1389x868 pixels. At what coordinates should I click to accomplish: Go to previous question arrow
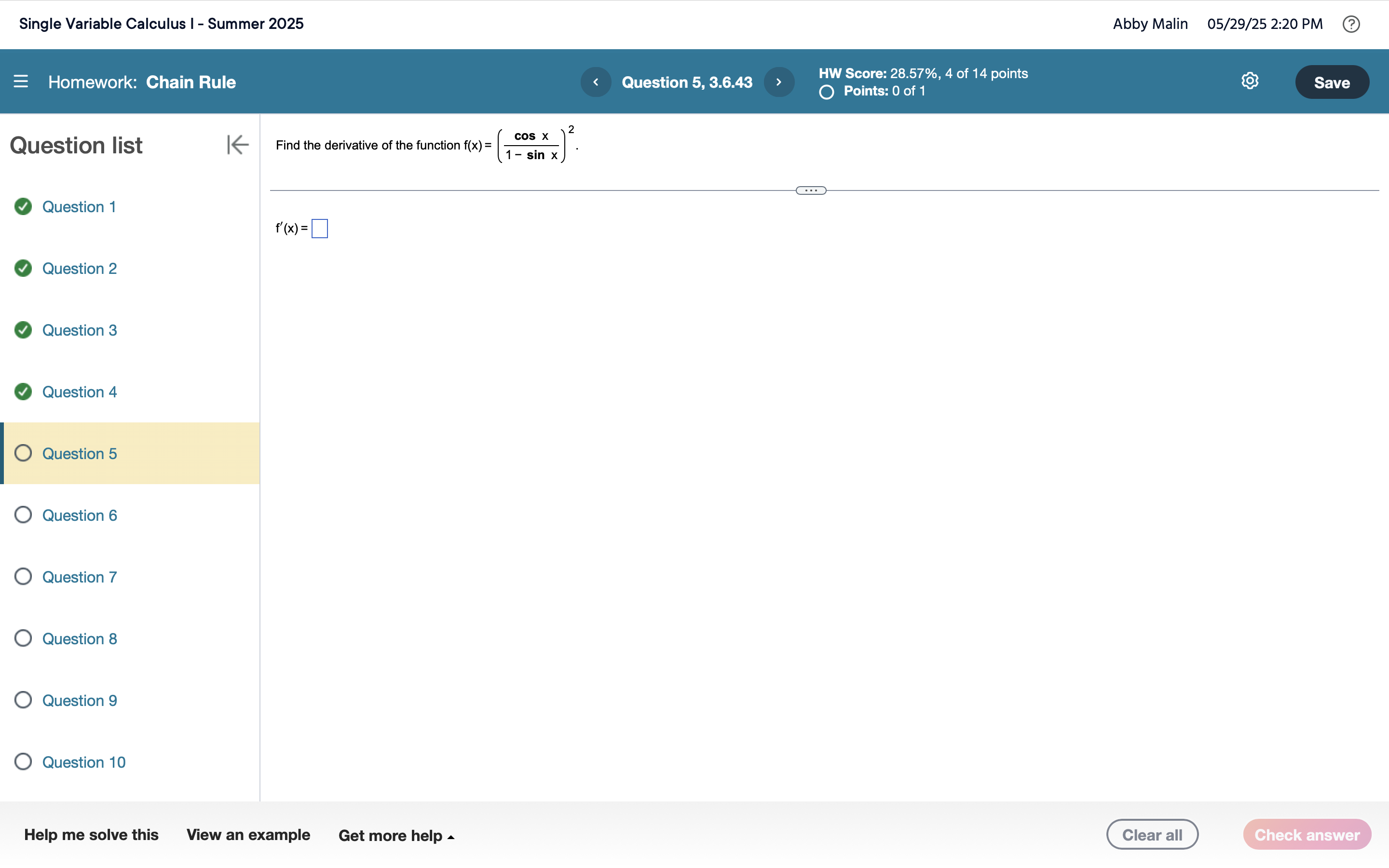click(x=595, y=82)
